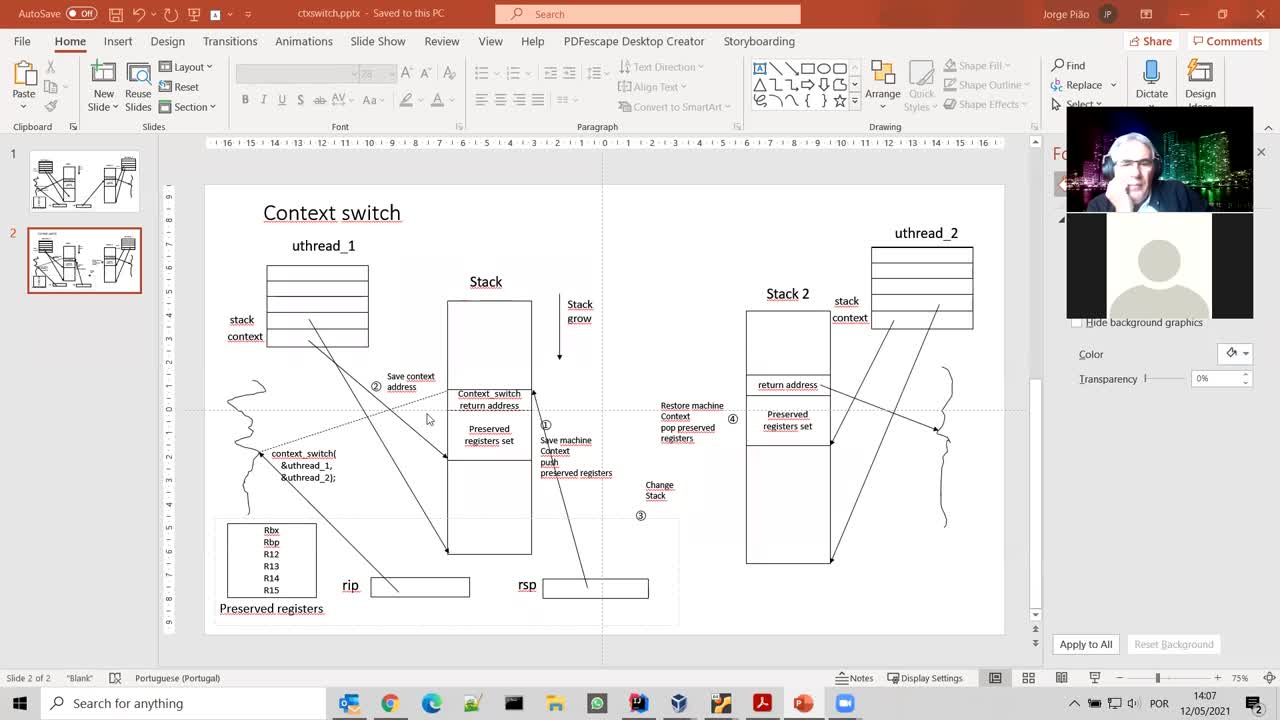Image resolution: width=1280 pixels, height=720 pixels.
Task: Toggle the AutoSave switch
Action: pyautogui.click(x=81, y=14)
